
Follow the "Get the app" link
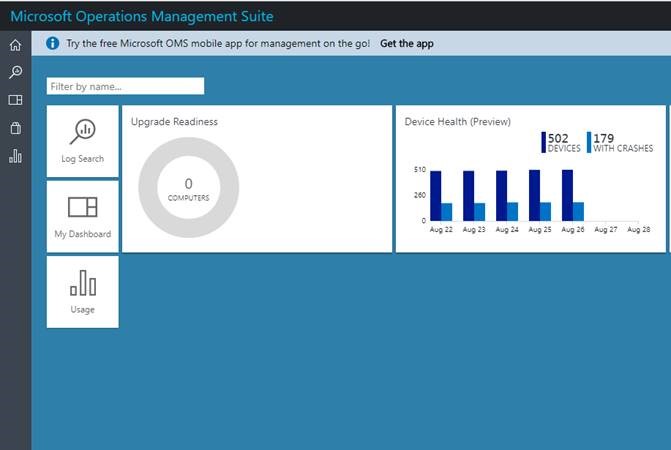pyautogui.click(x=407, y=44)
